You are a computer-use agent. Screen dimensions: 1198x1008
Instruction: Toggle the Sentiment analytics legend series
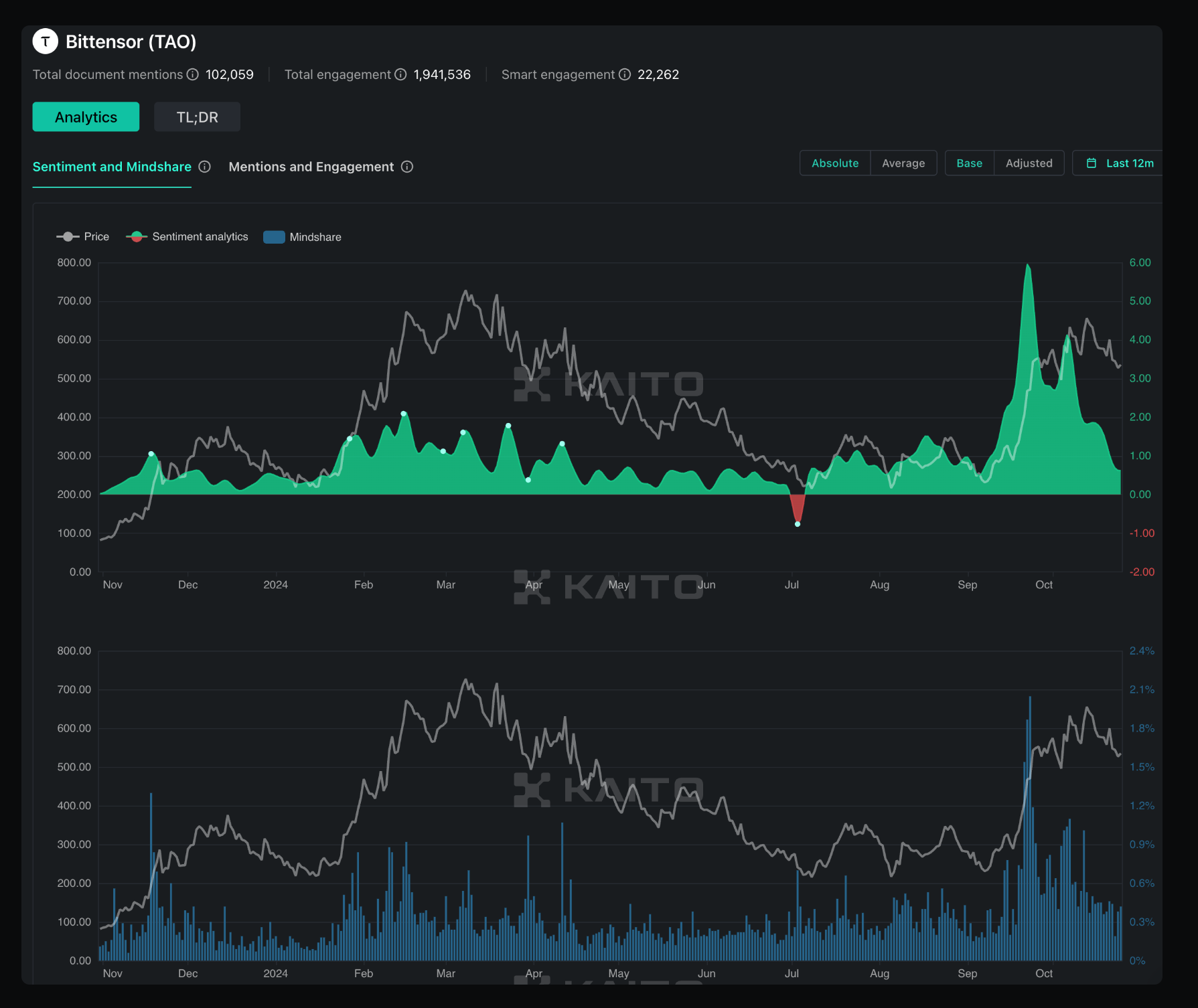point(187,237)
